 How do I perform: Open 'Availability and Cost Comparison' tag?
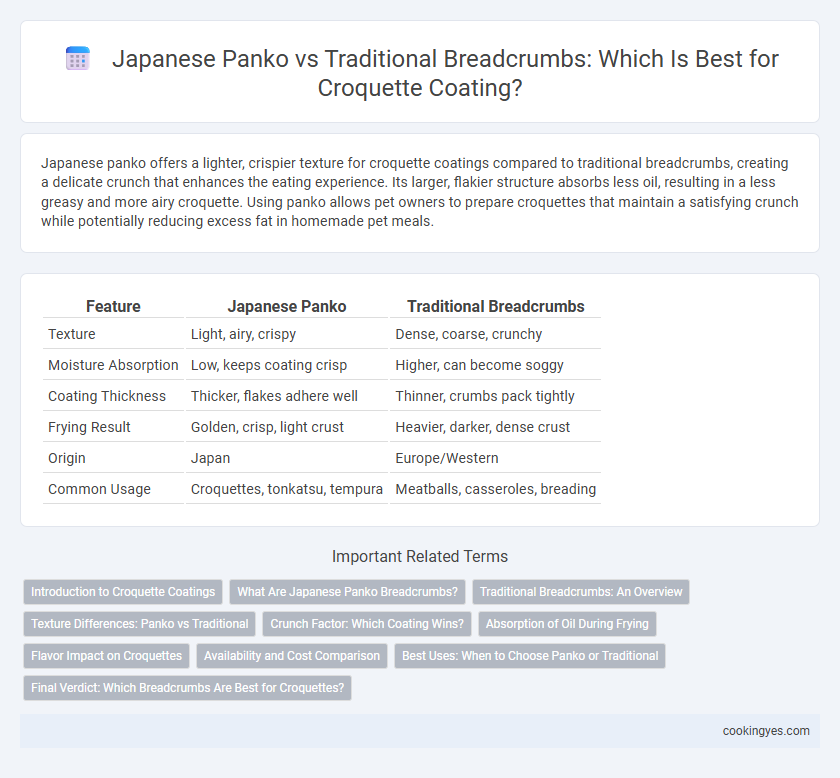[x=291, y=656]
